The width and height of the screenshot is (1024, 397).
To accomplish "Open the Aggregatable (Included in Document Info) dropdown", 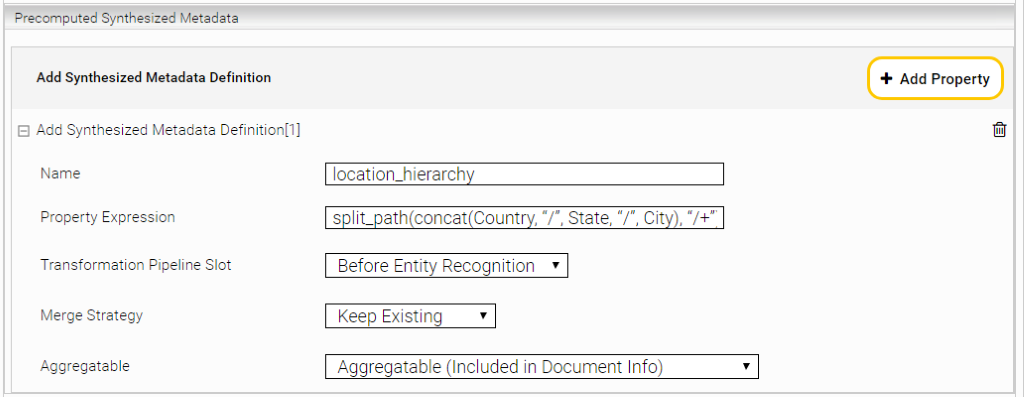I will (542, 367).
